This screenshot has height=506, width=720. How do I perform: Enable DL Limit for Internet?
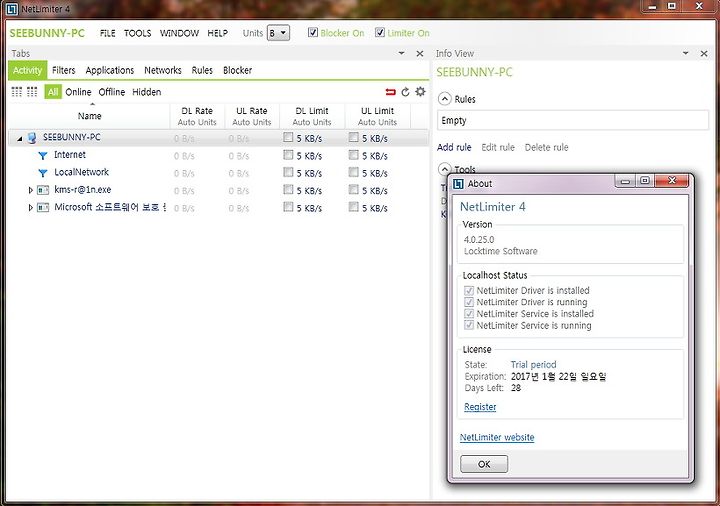[x=288, y=155]
